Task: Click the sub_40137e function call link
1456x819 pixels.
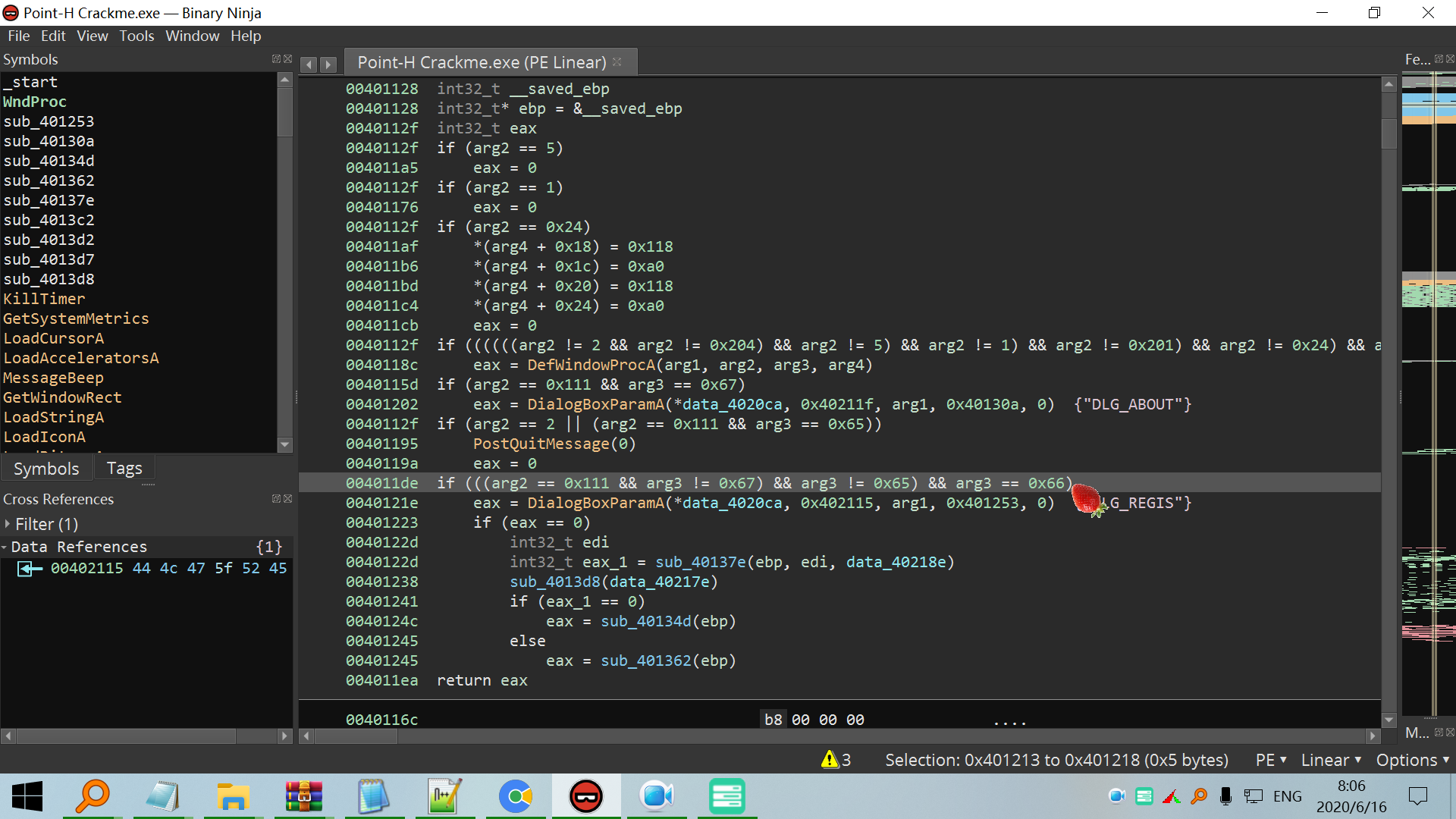Action: coord(700,562)
